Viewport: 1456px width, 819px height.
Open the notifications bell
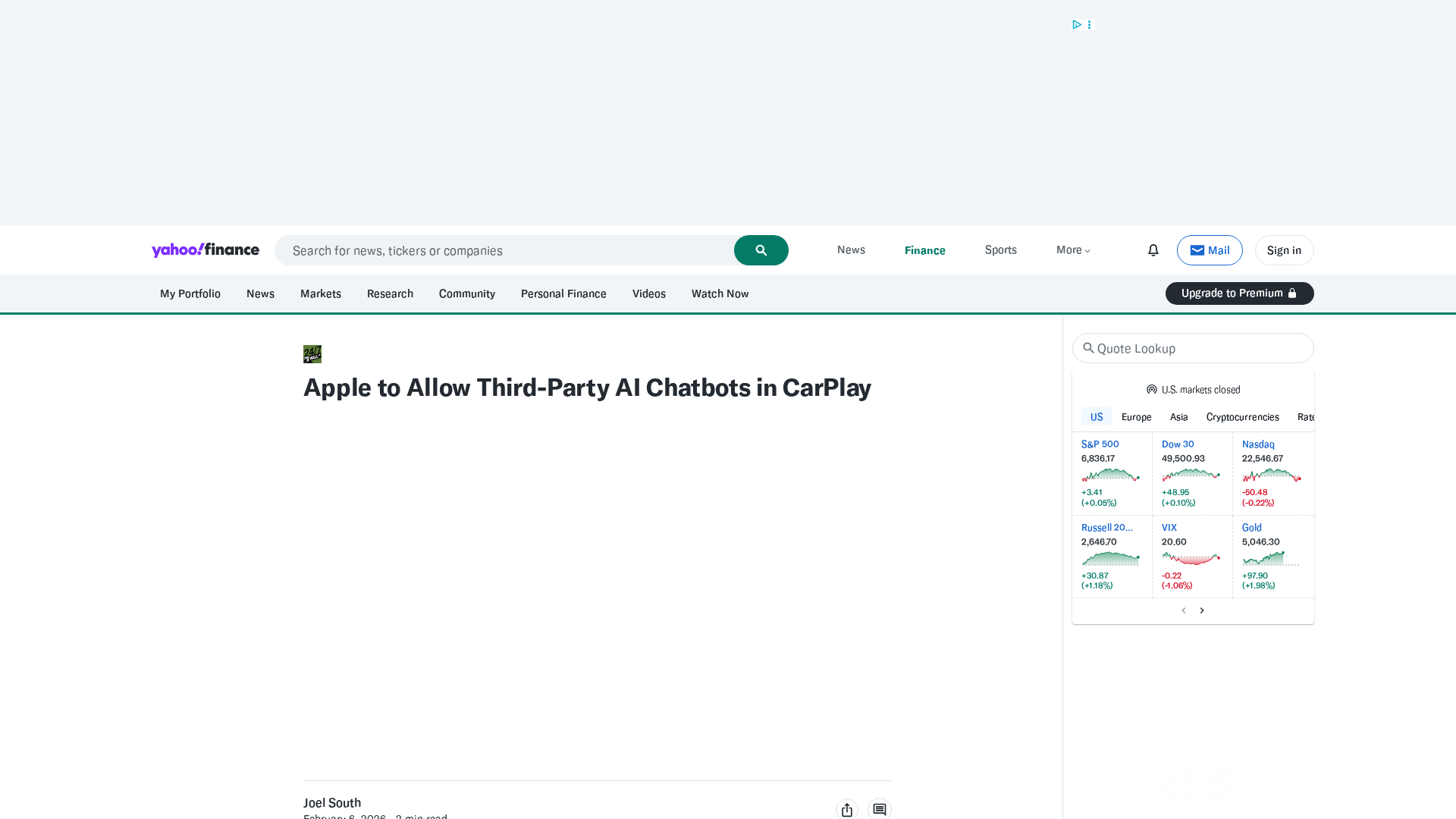point(1153,250)
